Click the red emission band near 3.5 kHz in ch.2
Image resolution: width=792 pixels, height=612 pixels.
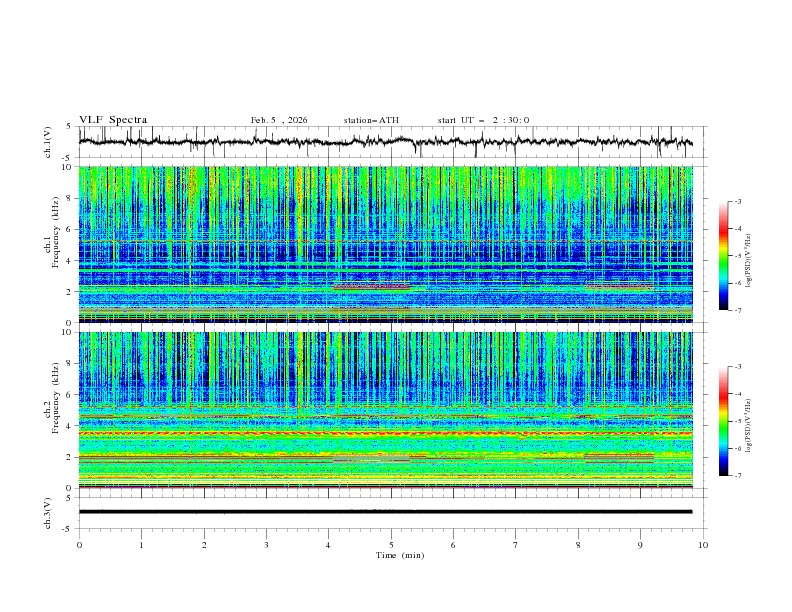click(x=386, y=433)
